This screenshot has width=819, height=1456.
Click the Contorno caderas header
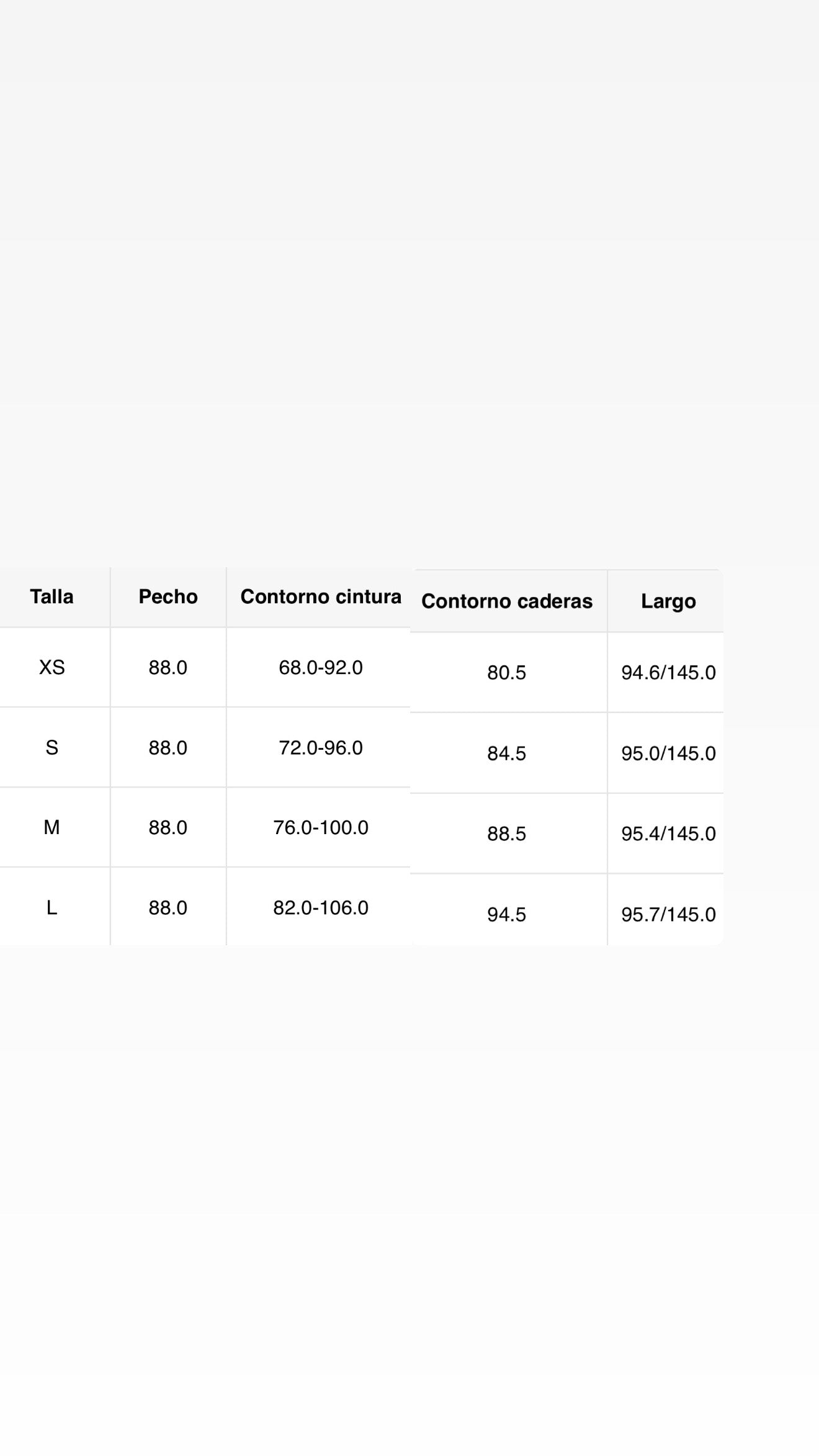[507, 601]
